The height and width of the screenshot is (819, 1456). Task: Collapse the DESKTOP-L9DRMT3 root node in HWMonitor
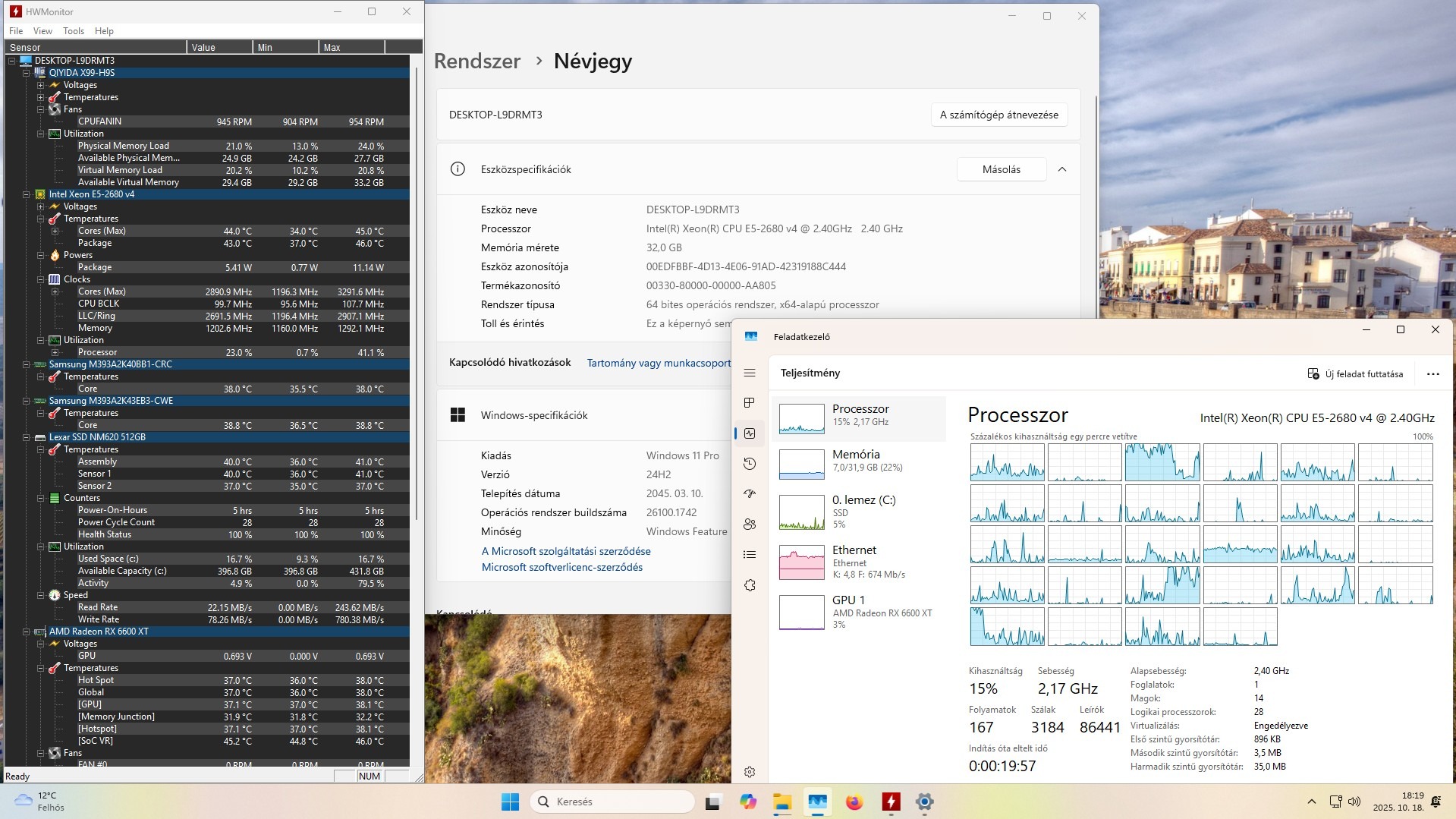pos(11,61)
